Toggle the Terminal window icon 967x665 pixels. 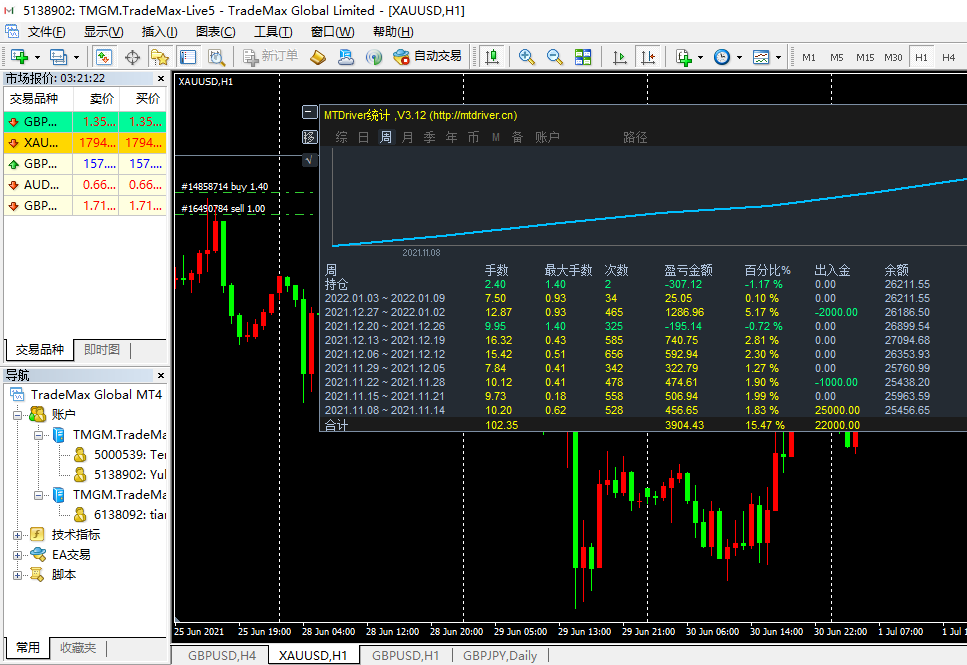tap(187, 57)
